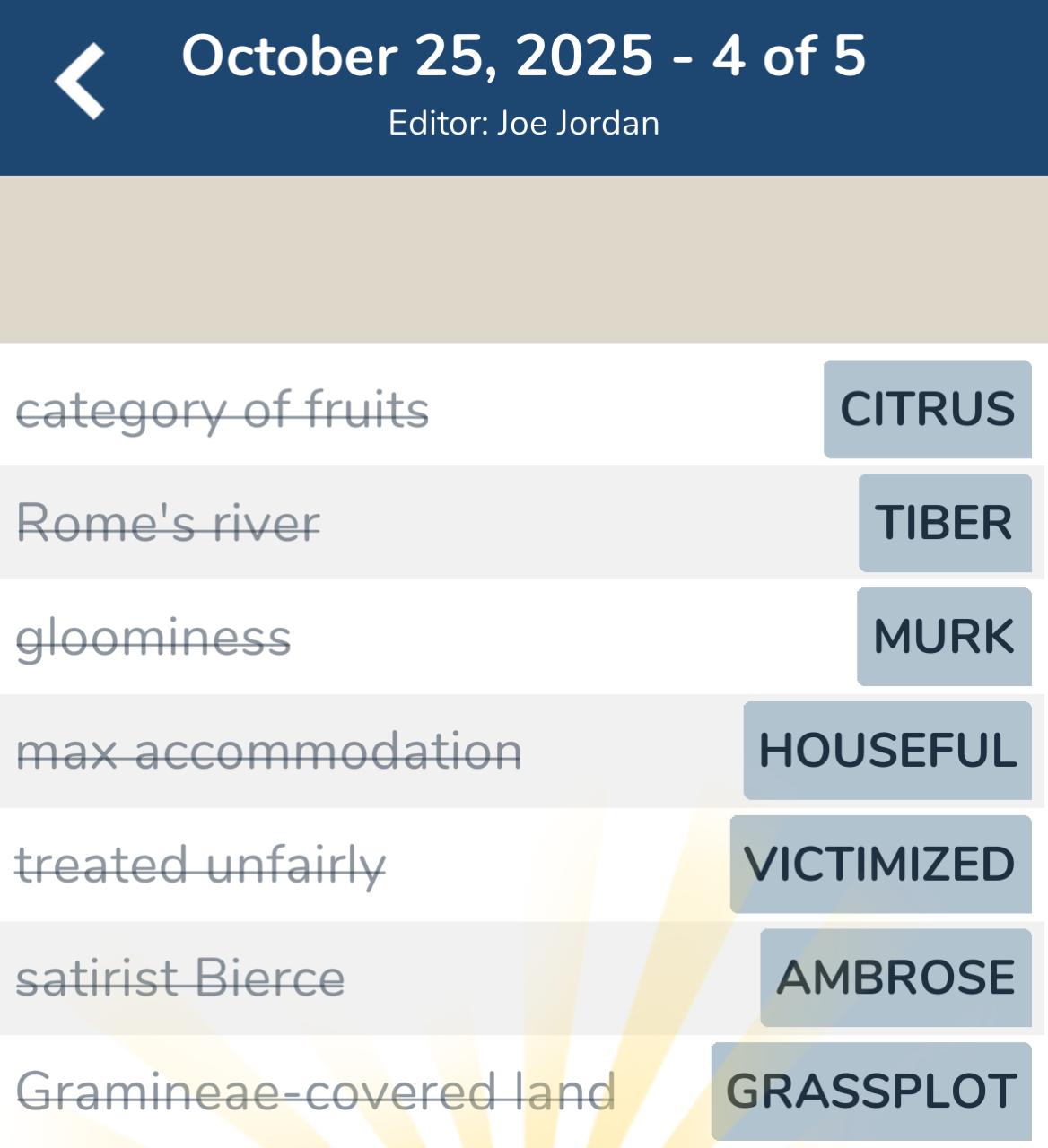Select the TIBER answer tile

(944, 523)
